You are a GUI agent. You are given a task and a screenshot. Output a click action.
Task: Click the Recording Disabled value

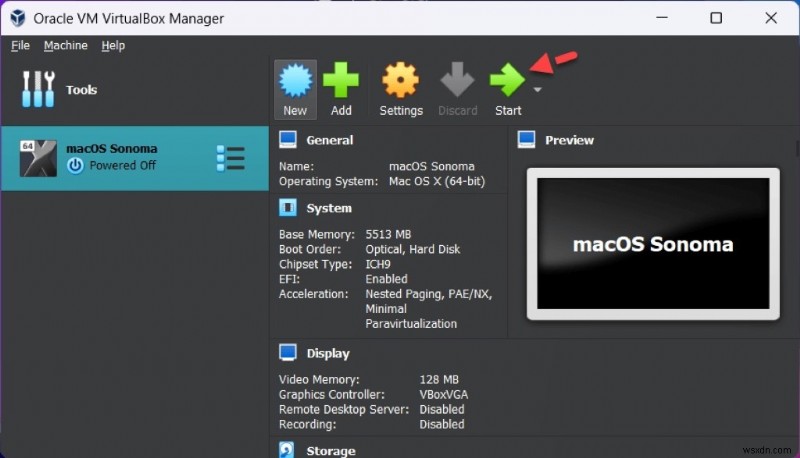442,424
